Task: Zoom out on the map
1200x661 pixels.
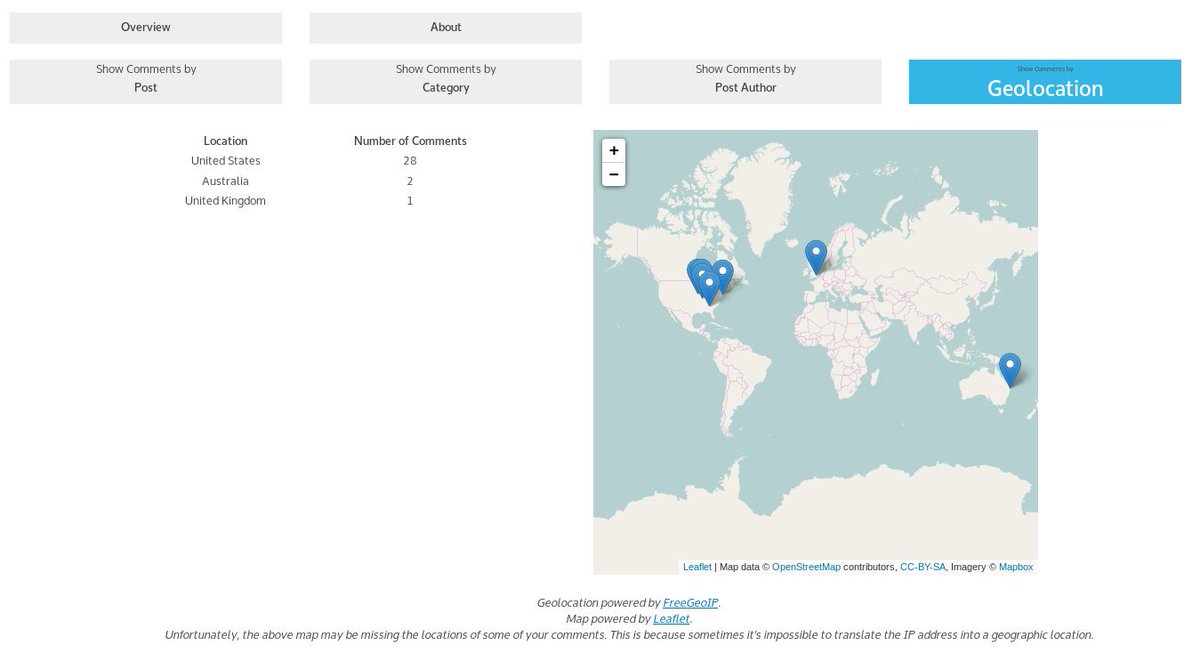Action: click(x=613, y=174)
